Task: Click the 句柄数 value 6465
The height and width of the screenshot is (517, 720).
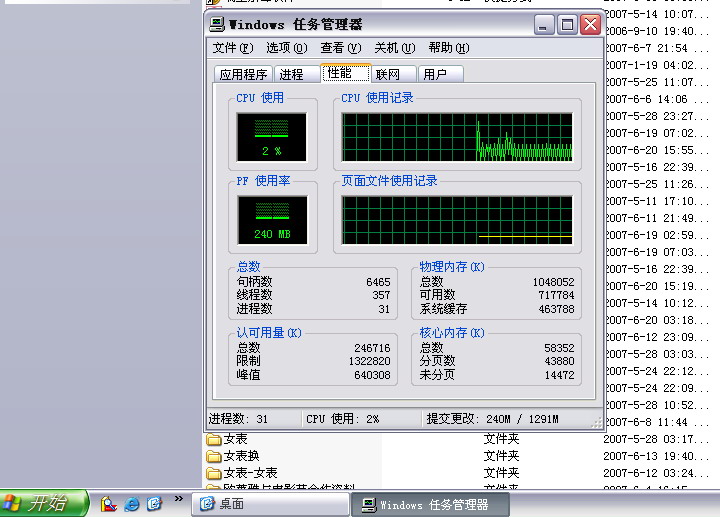Action: 378,282
